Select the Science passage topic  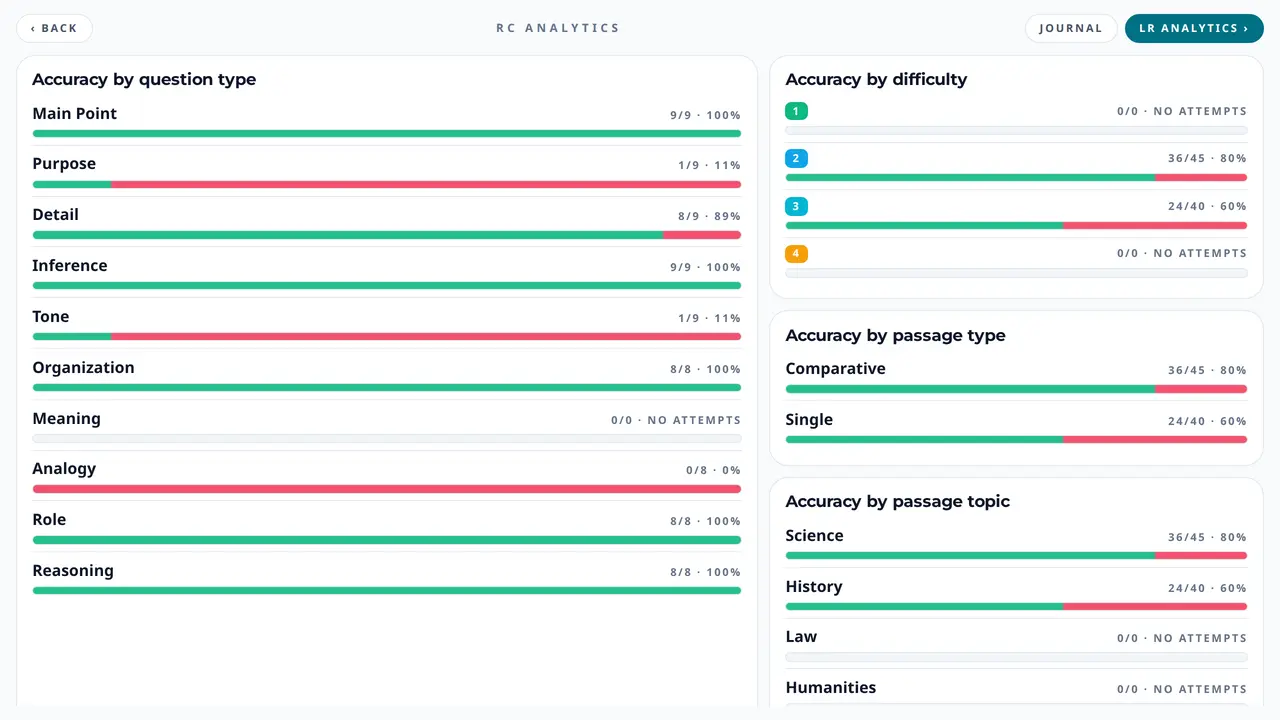pos(814,536)
